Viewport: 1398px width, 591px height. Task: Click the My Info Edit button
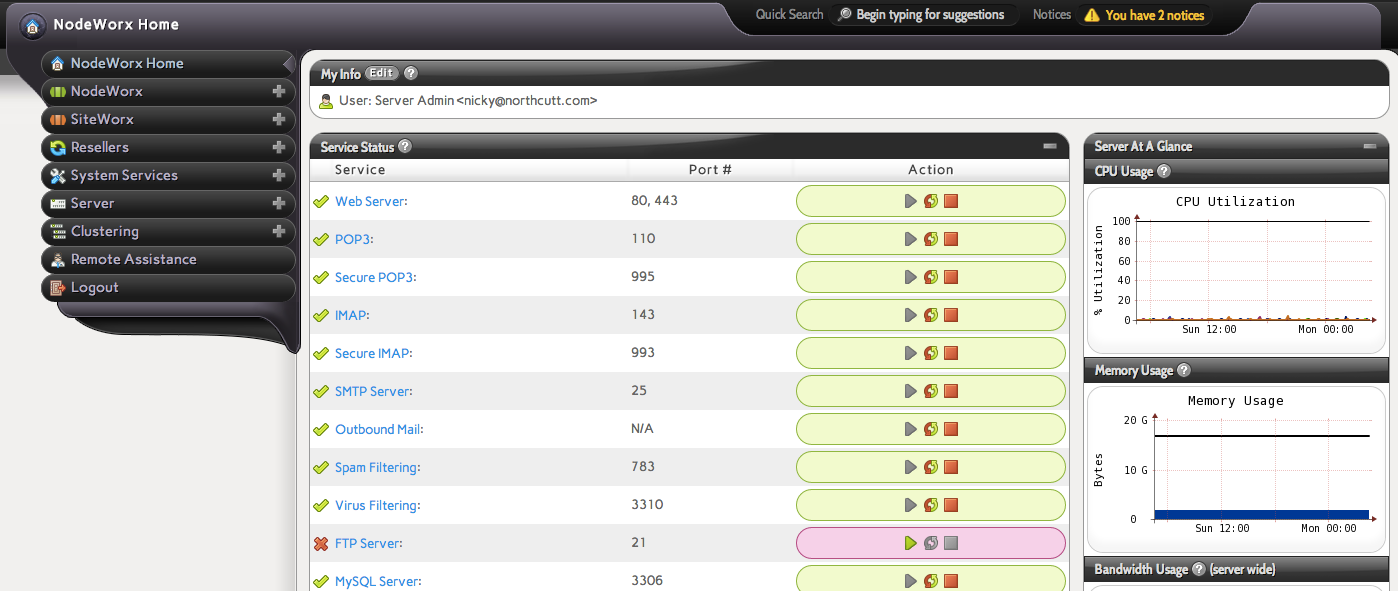[x=381, y=73]
